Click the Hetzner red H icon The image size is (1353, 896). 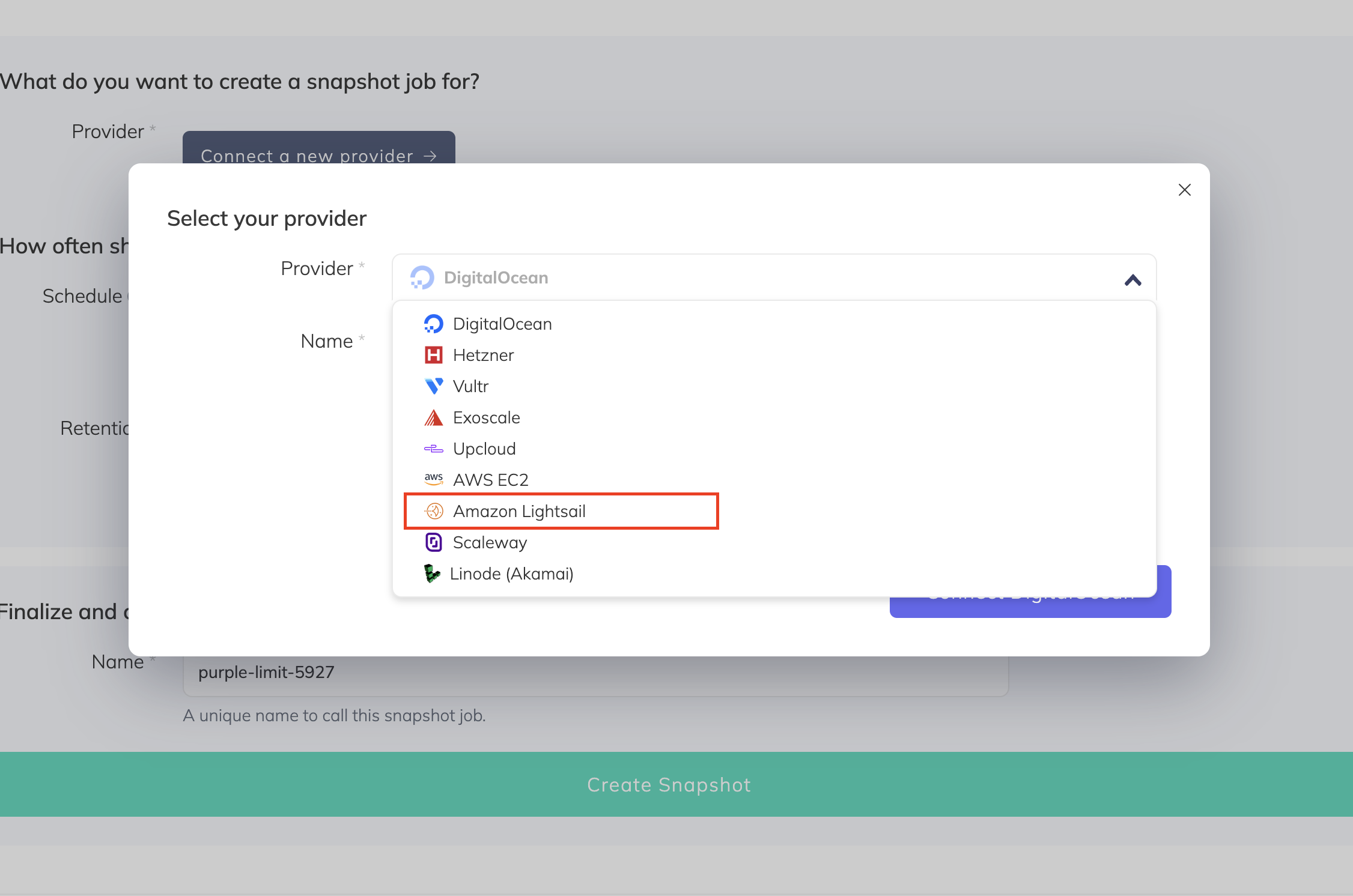tap(433, 355)
